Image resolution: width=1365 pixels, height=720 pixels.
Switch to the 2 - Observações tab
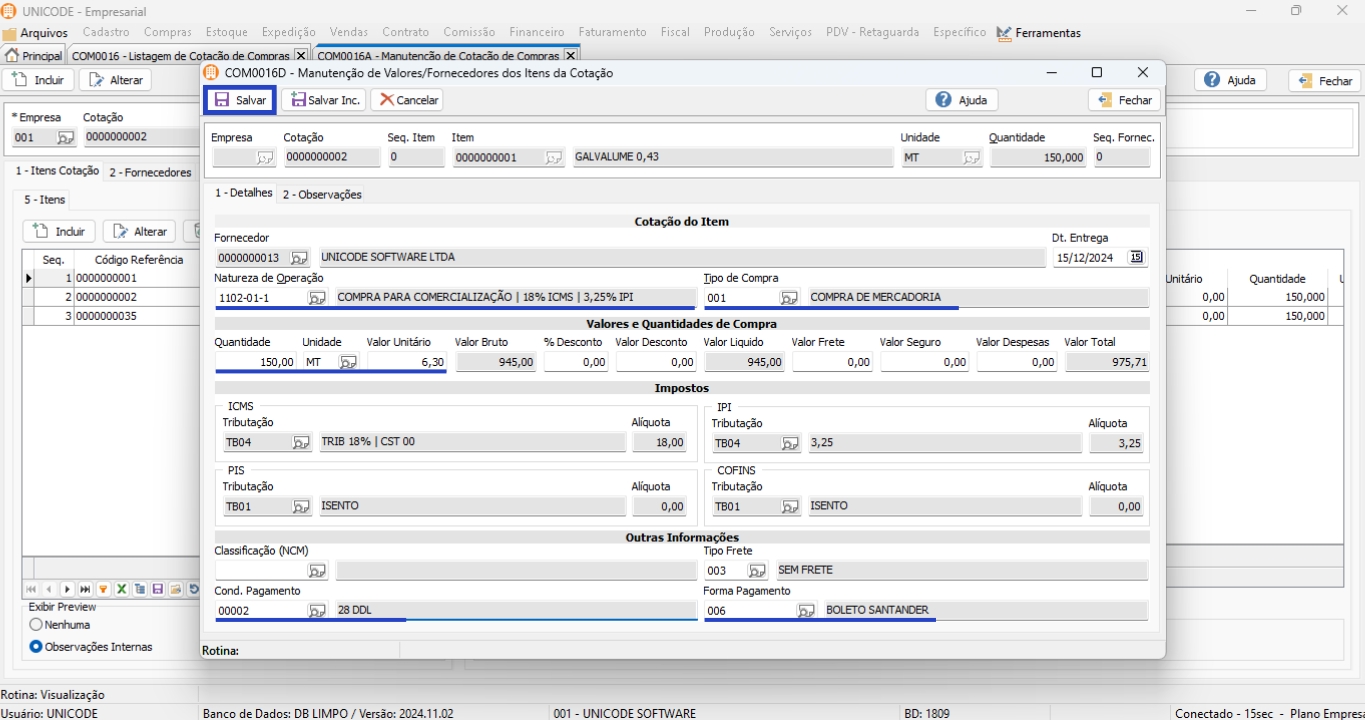pyautogui.click(x=321, y=194)
